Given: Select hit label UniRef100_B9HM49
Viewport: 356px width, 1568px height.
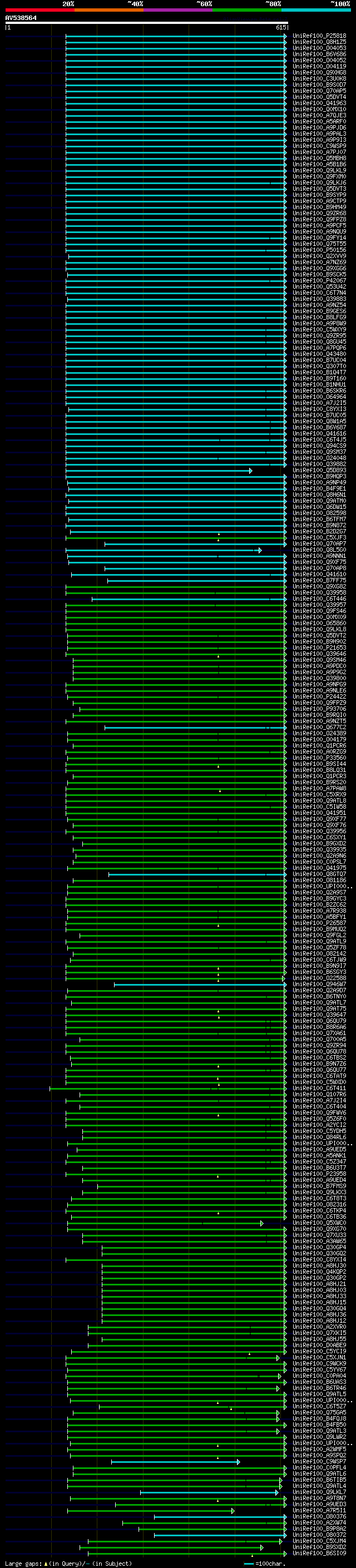Looking at the screenshot, I should 319,207.
